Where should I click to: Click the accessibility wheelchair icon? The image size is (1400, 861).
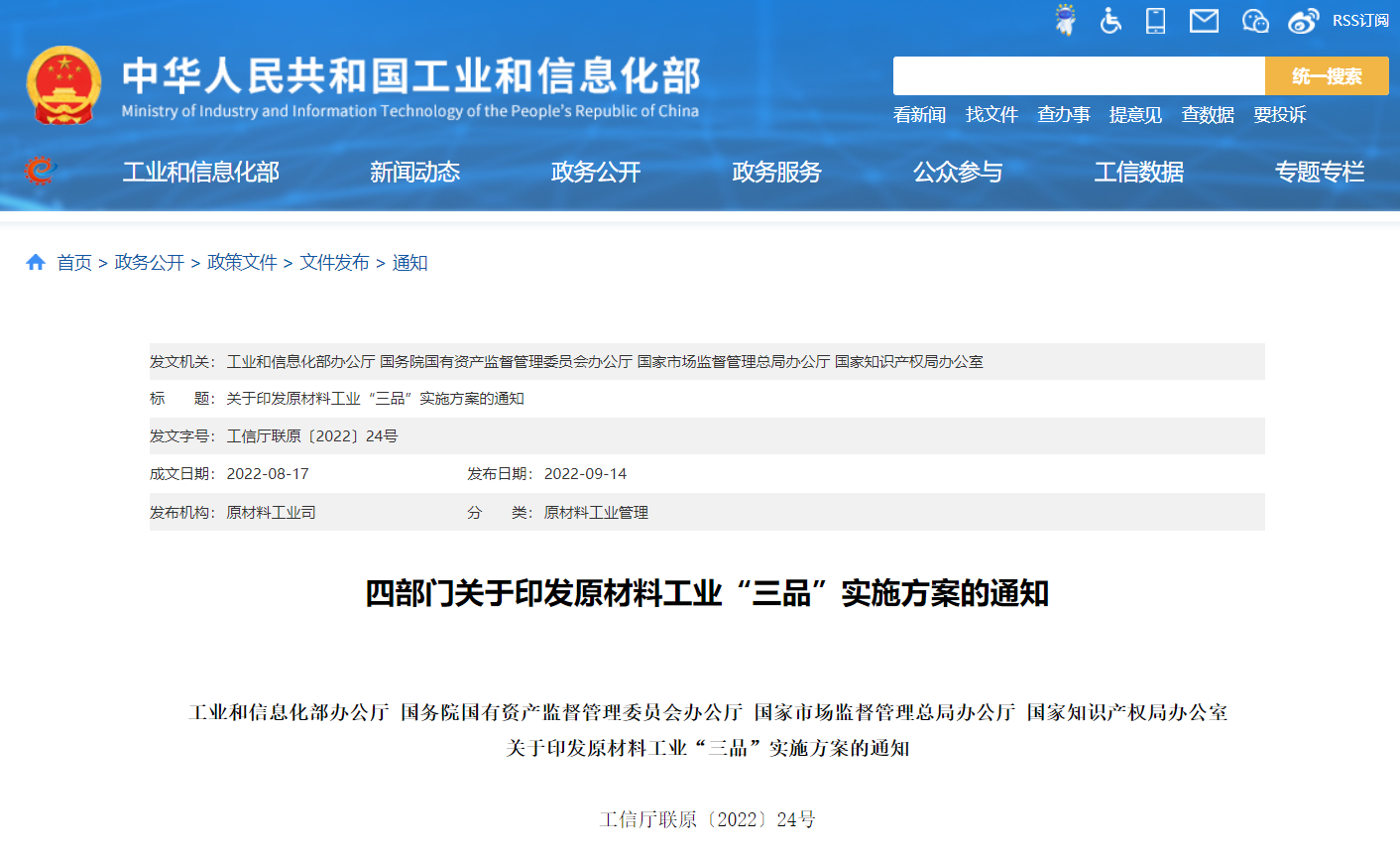click(1109, 20)
